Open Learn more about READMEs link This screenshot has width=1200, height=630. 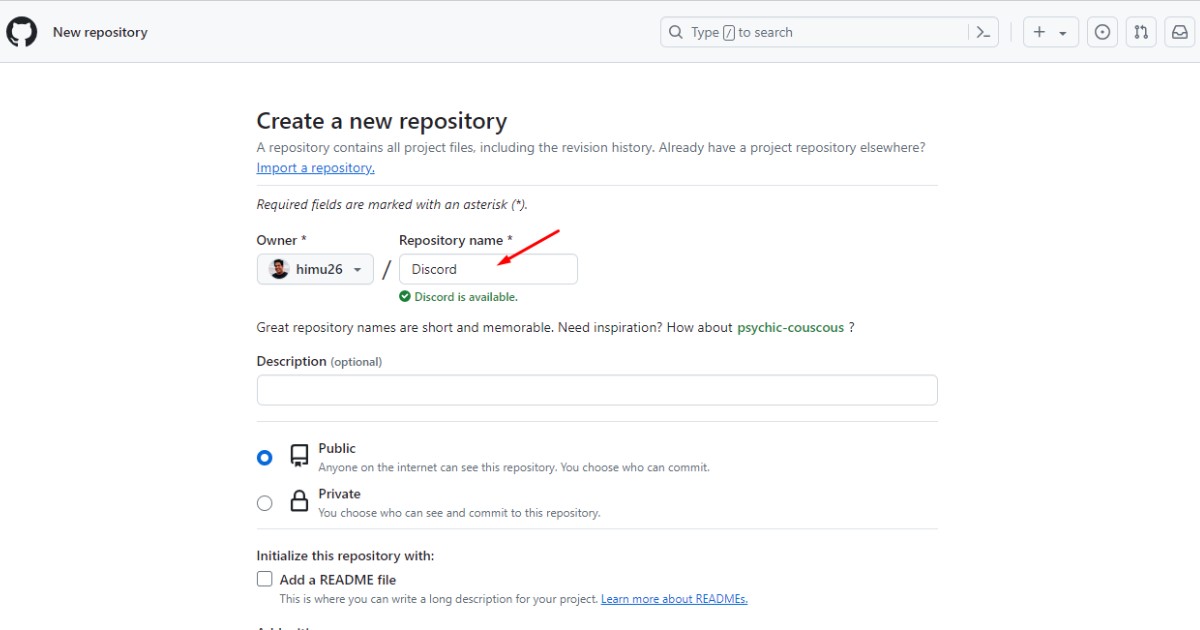674,599
